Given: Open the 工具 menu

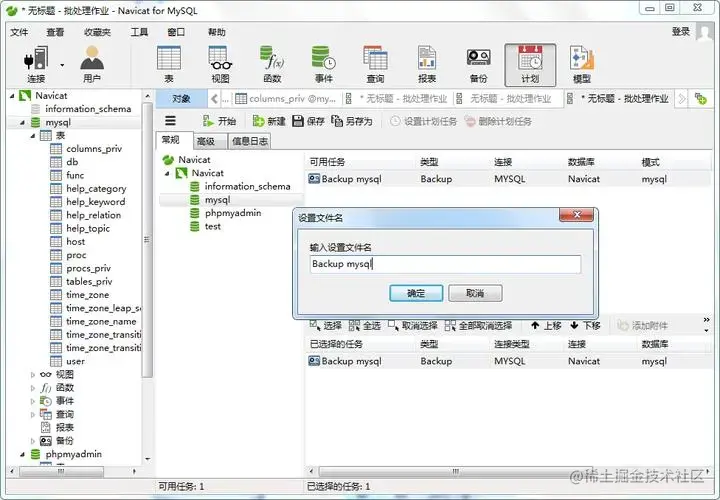Looking at the screenshot, I should coord(139,32).
